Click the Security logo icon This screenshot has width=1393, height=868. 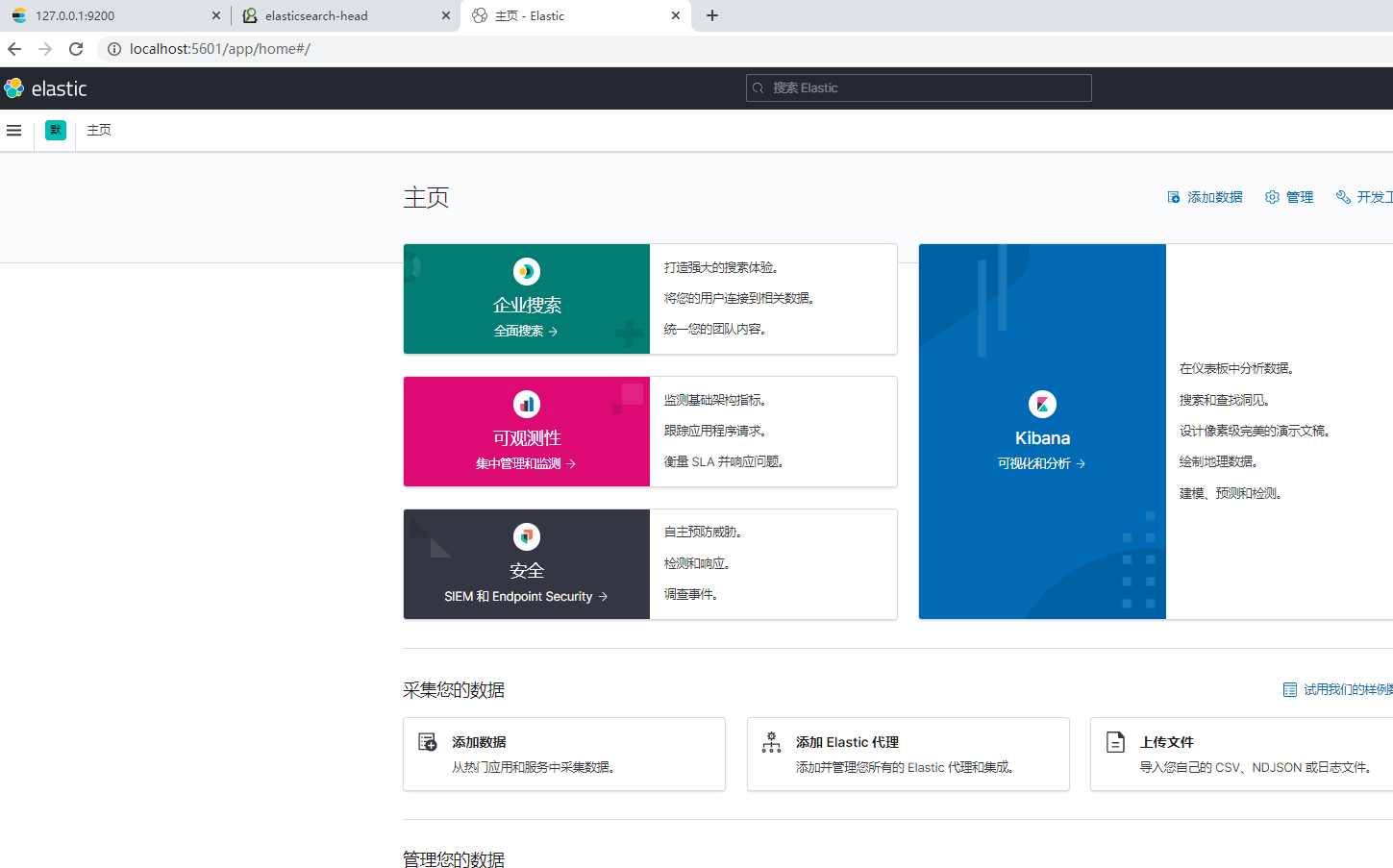[x=527, y=536]
